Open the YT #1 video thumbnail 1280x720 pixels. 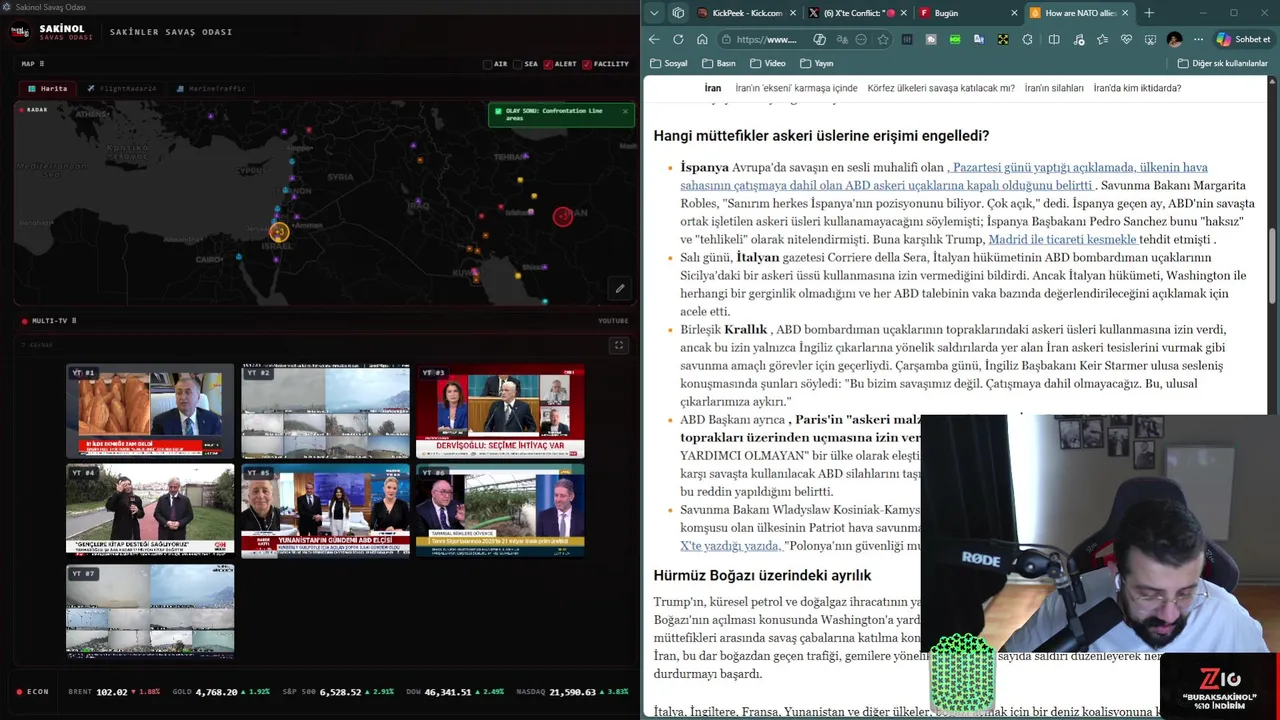pyautogui.click(x=150, y=410)
